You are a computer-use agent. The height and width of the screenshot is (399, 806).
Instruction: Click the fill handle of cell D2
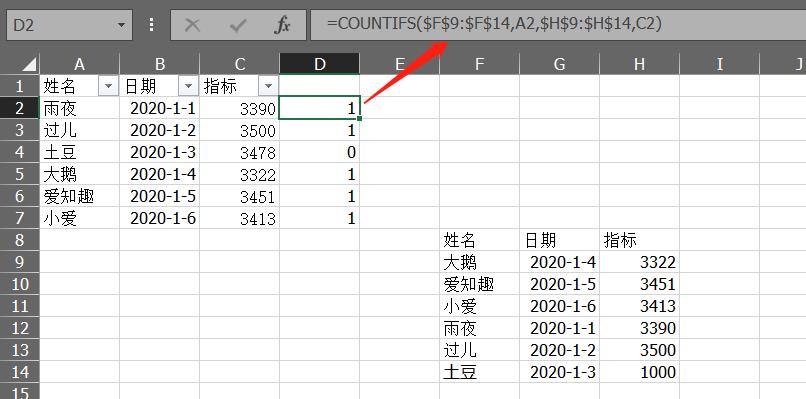[x=359, y=119]
